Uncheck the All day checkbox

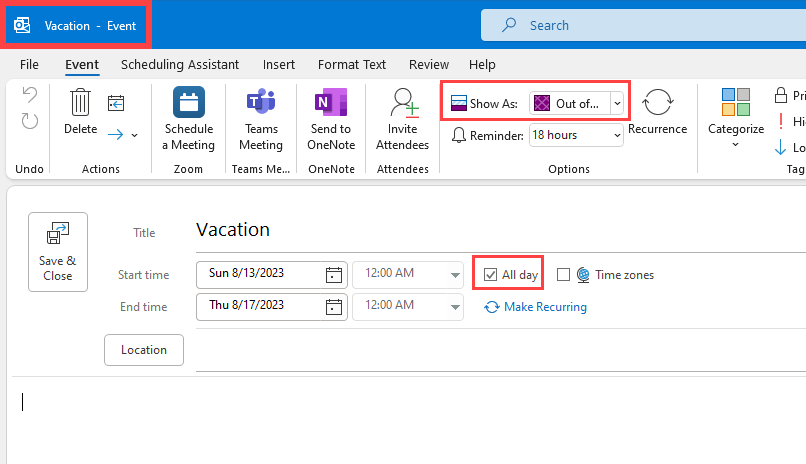point(490,275)
